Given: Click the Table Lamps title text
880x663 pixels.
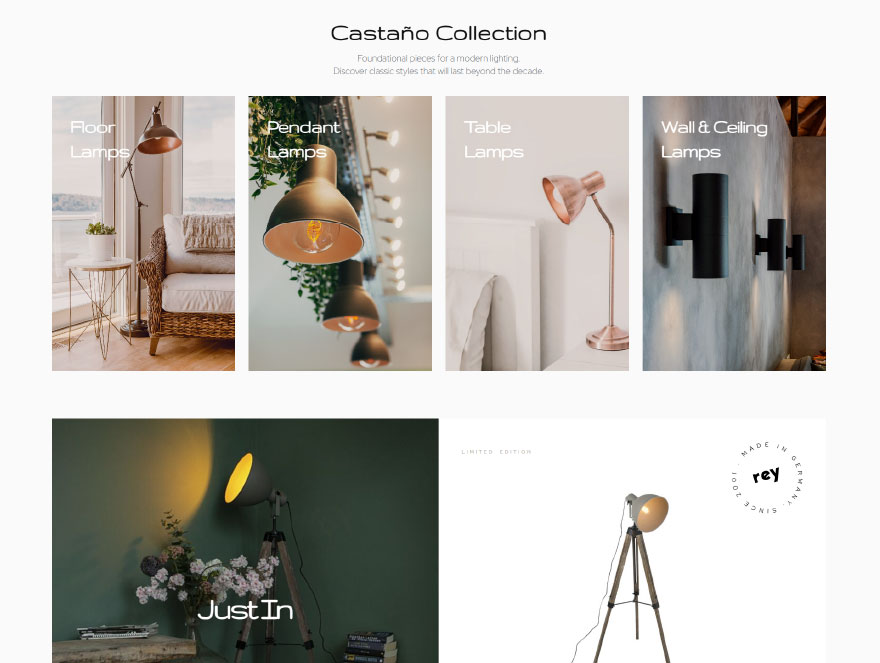Looking at the screenshot, I should point(494,140).
